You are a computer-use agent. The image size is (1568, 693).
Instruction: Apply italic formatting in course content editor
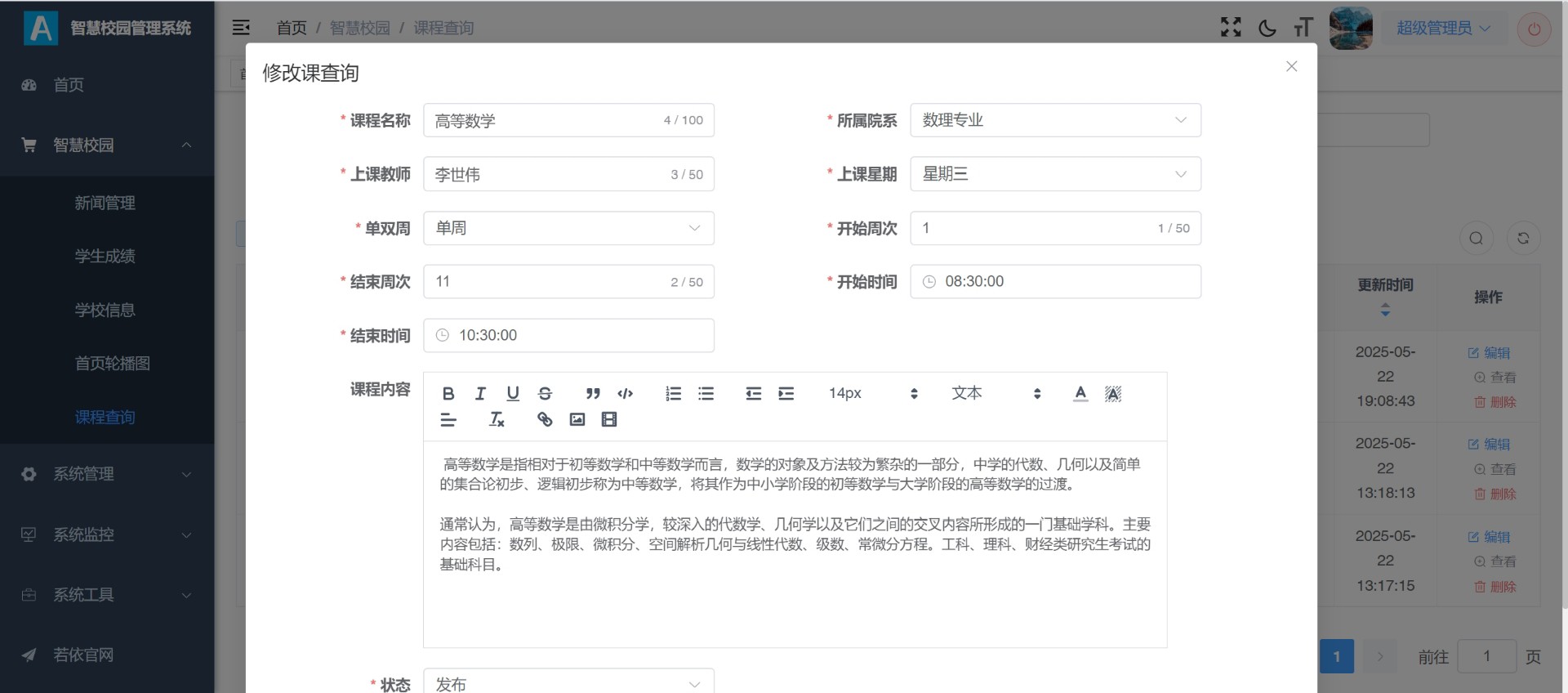pos(480,394)
